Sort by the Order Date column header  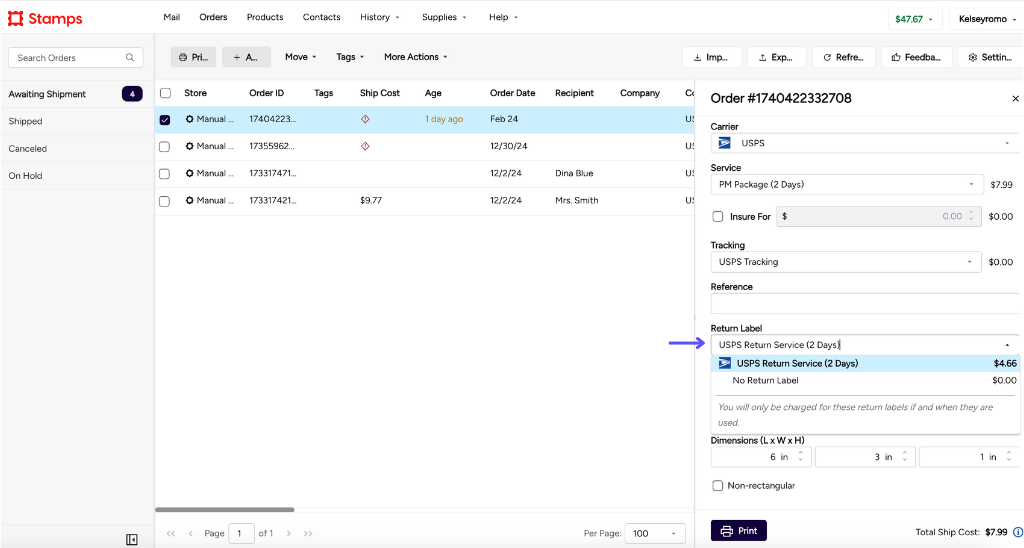[512, 93]
